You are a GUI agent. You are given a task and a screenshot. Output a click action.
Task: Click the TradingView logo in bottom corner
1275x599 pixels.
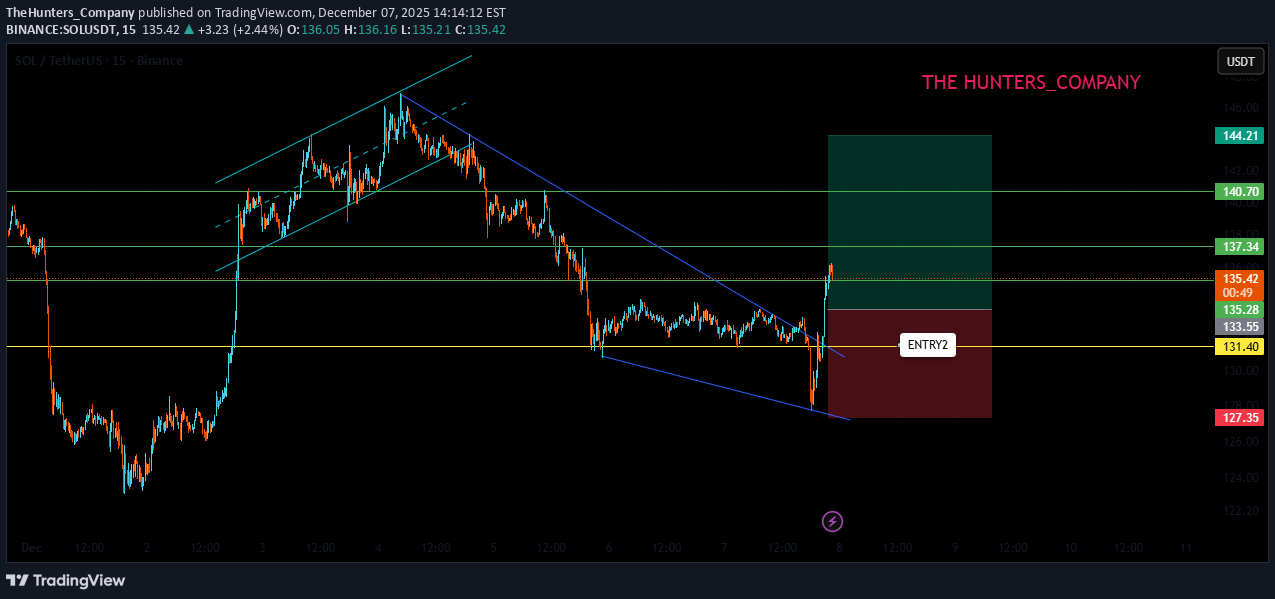click(x=66, y=580)
